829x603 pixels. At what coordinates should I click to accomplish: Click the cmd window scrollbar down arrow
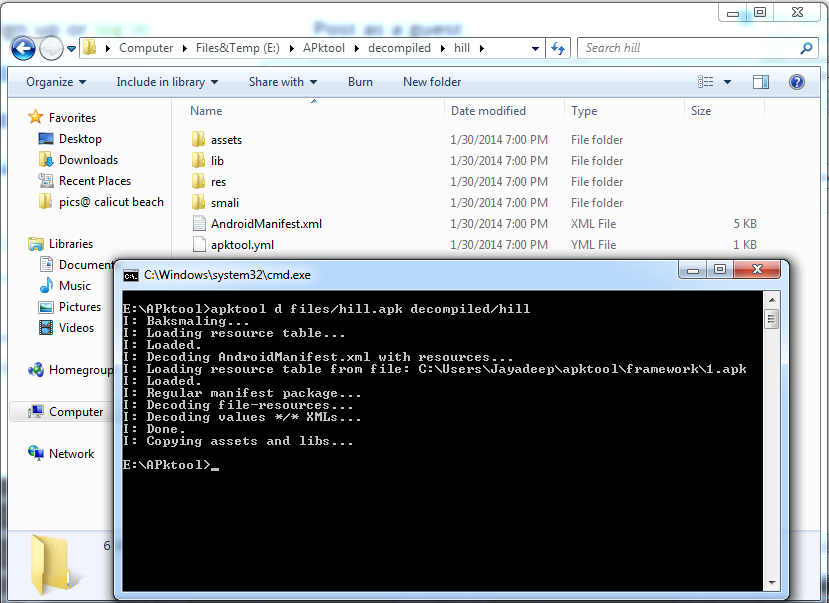pos(772,582)
